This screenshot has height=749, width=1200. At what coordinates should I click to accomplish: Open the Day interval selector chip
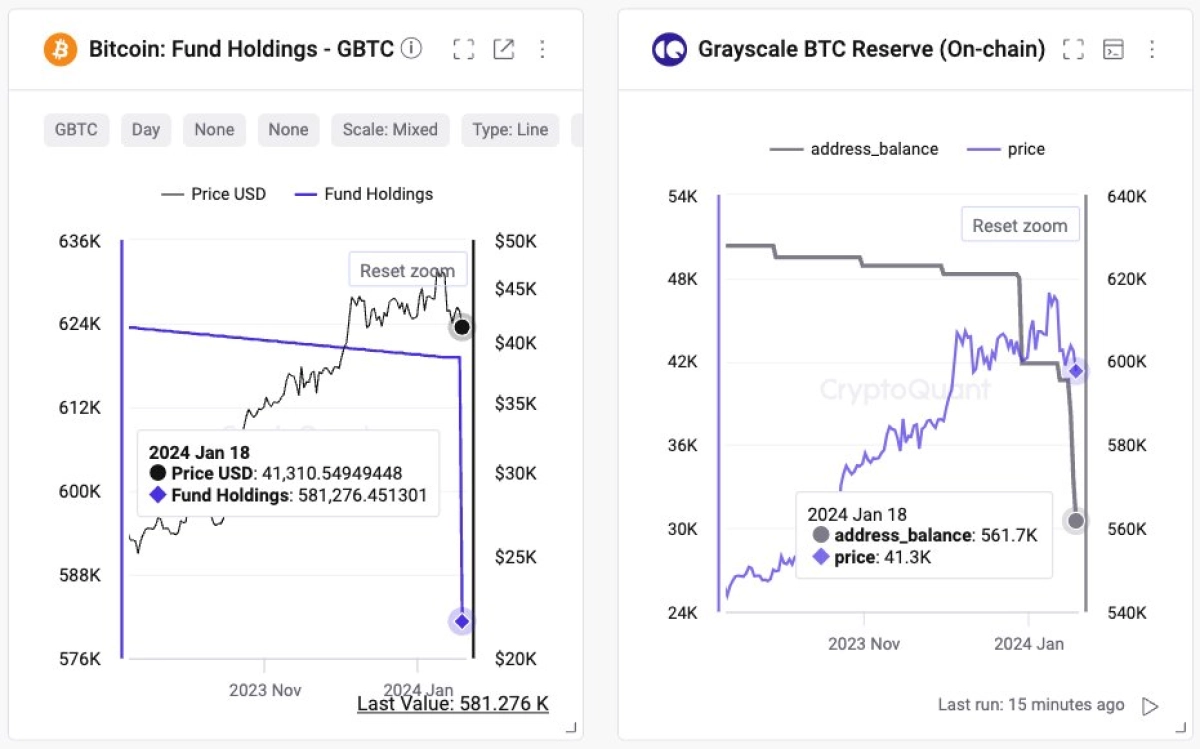[146, 130]
